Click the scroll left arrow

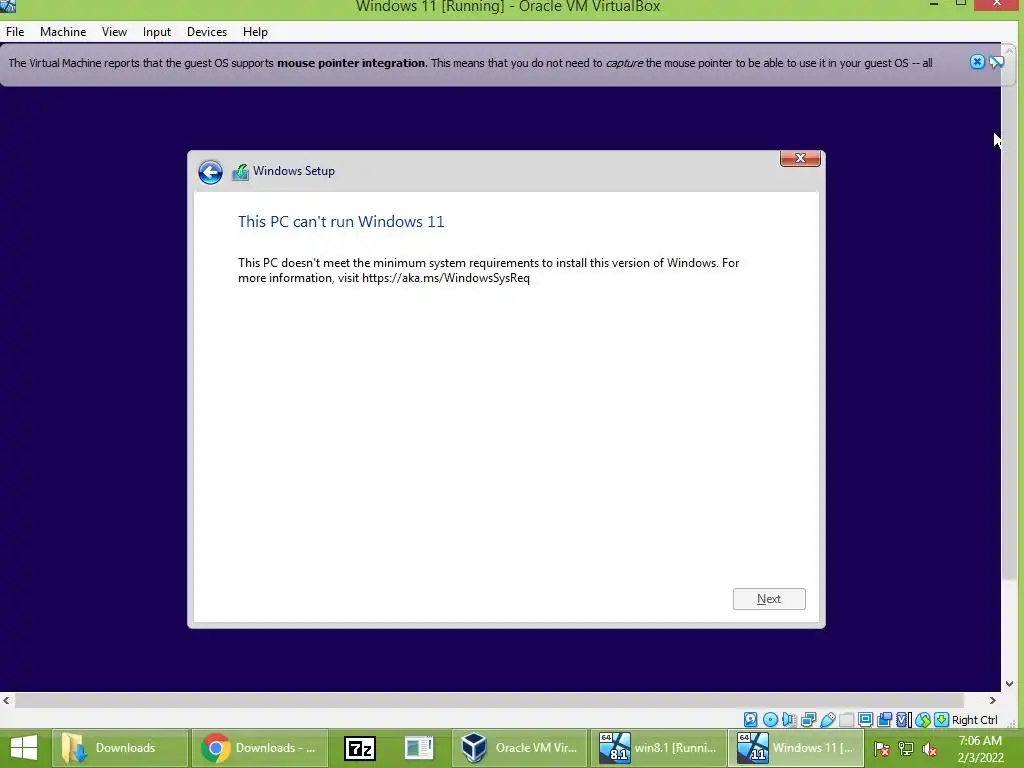[x=7, y=700]
